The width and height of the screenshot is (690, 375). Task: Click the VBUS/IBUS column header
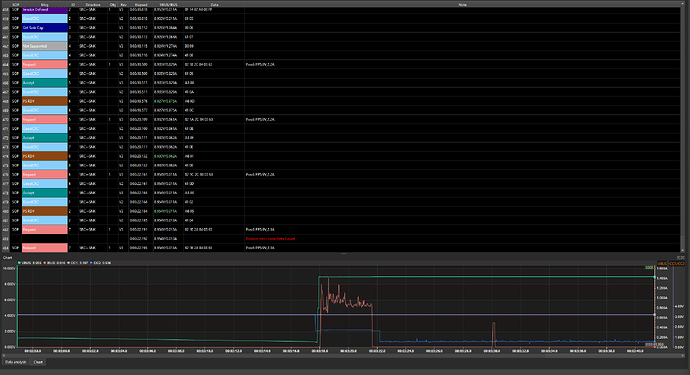coord(168,4)
